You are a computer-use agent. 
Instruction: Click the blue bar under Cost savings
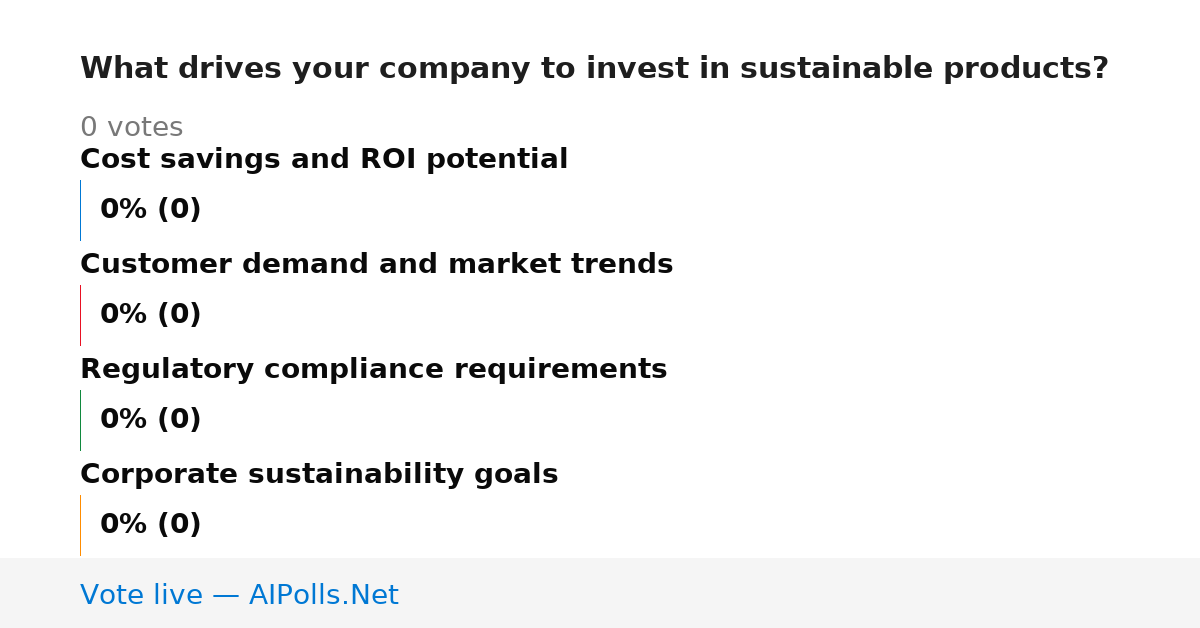[80, 210]
